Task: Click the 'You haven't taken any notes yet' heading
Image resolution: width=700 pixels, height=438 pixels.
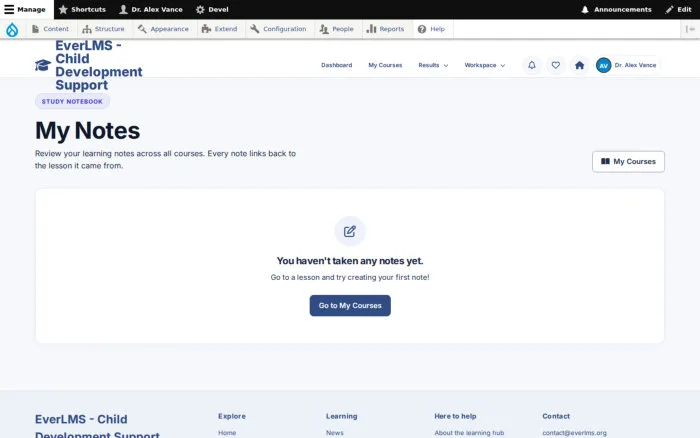Action: coord(350,261)
